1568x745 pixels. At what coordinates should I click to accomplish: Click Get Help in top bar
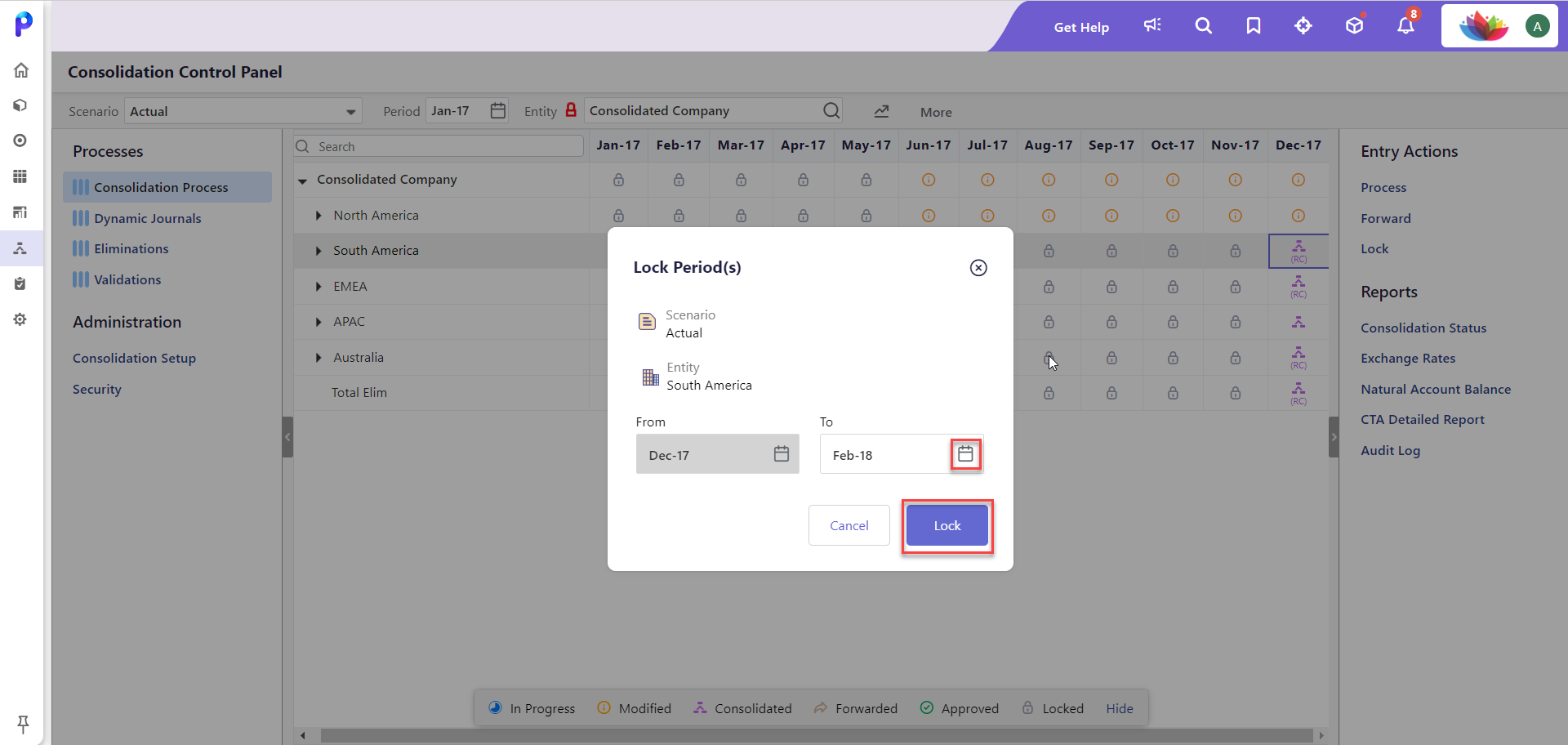pos(1081,27)
